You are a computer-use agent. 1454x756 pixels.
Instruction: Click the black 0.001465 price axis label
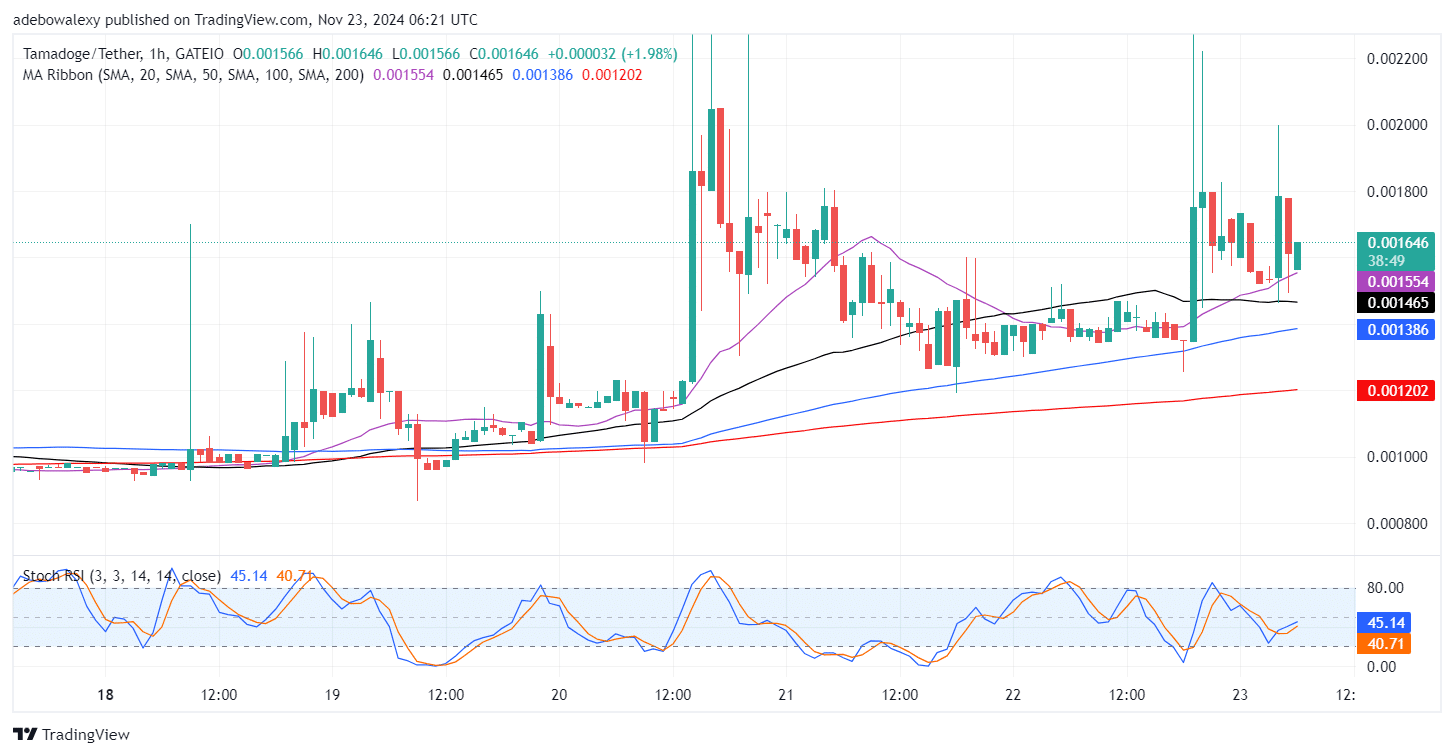tap(1396, 301)
